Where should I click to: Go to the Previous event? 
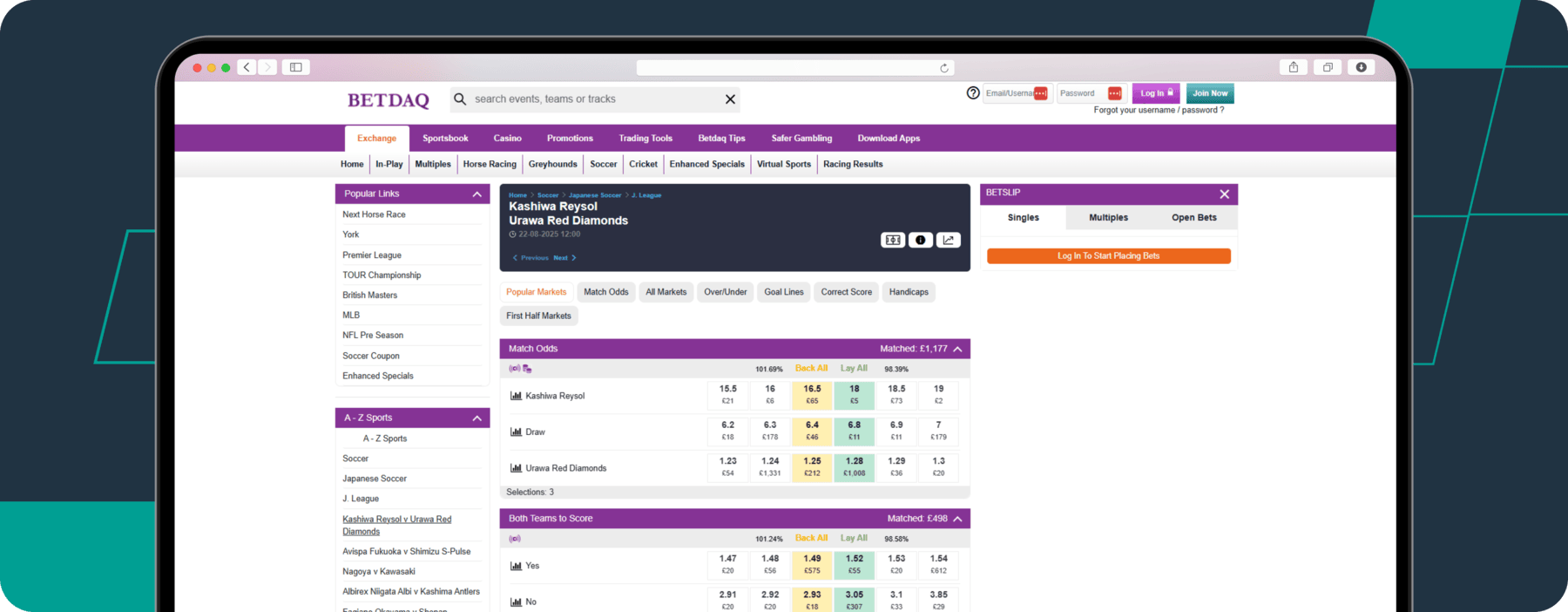(x=531, y=258)
